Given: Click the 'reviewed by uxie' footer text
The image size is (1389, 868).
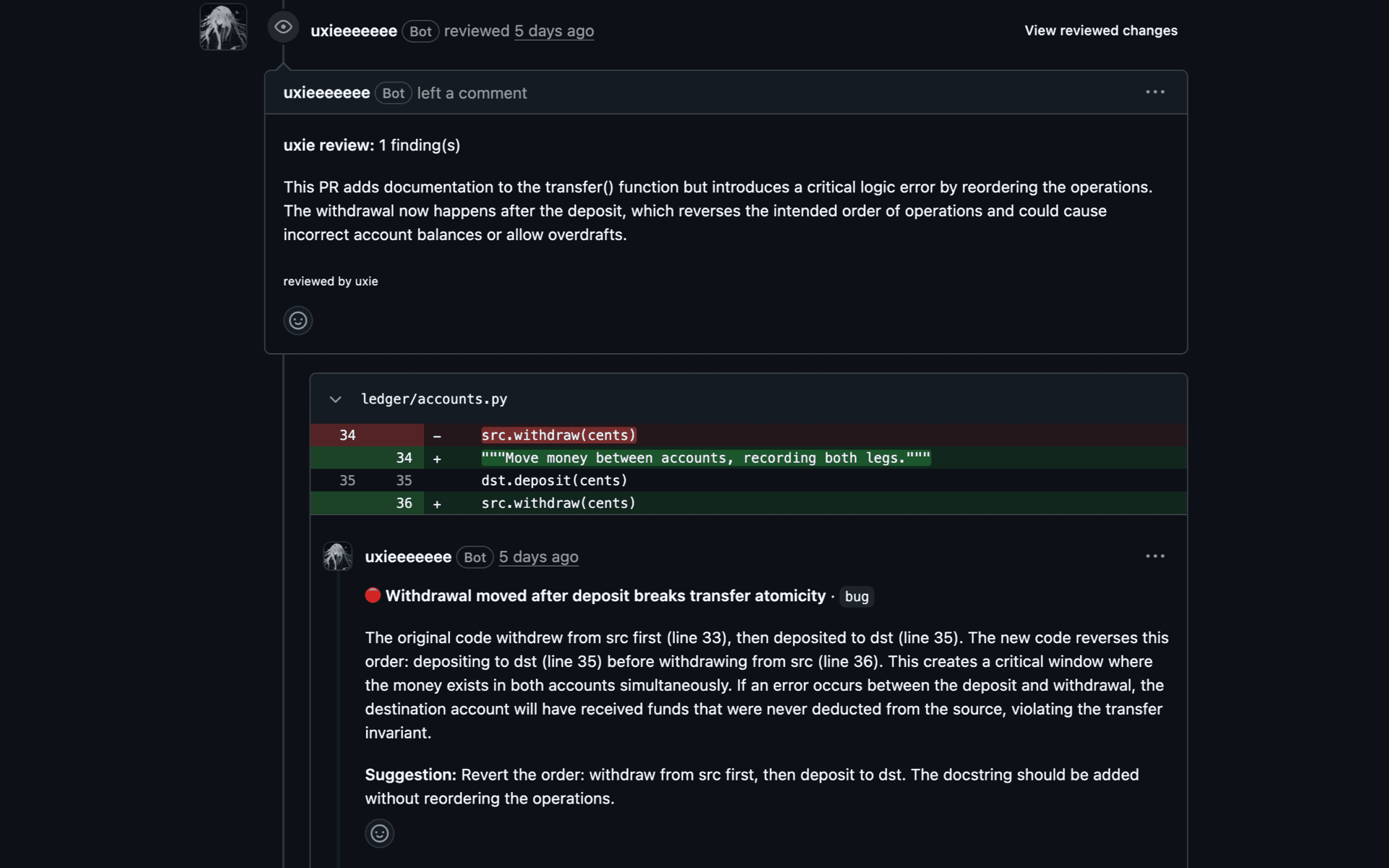Looking at the screenshot, I should click(x=331, y=281).
